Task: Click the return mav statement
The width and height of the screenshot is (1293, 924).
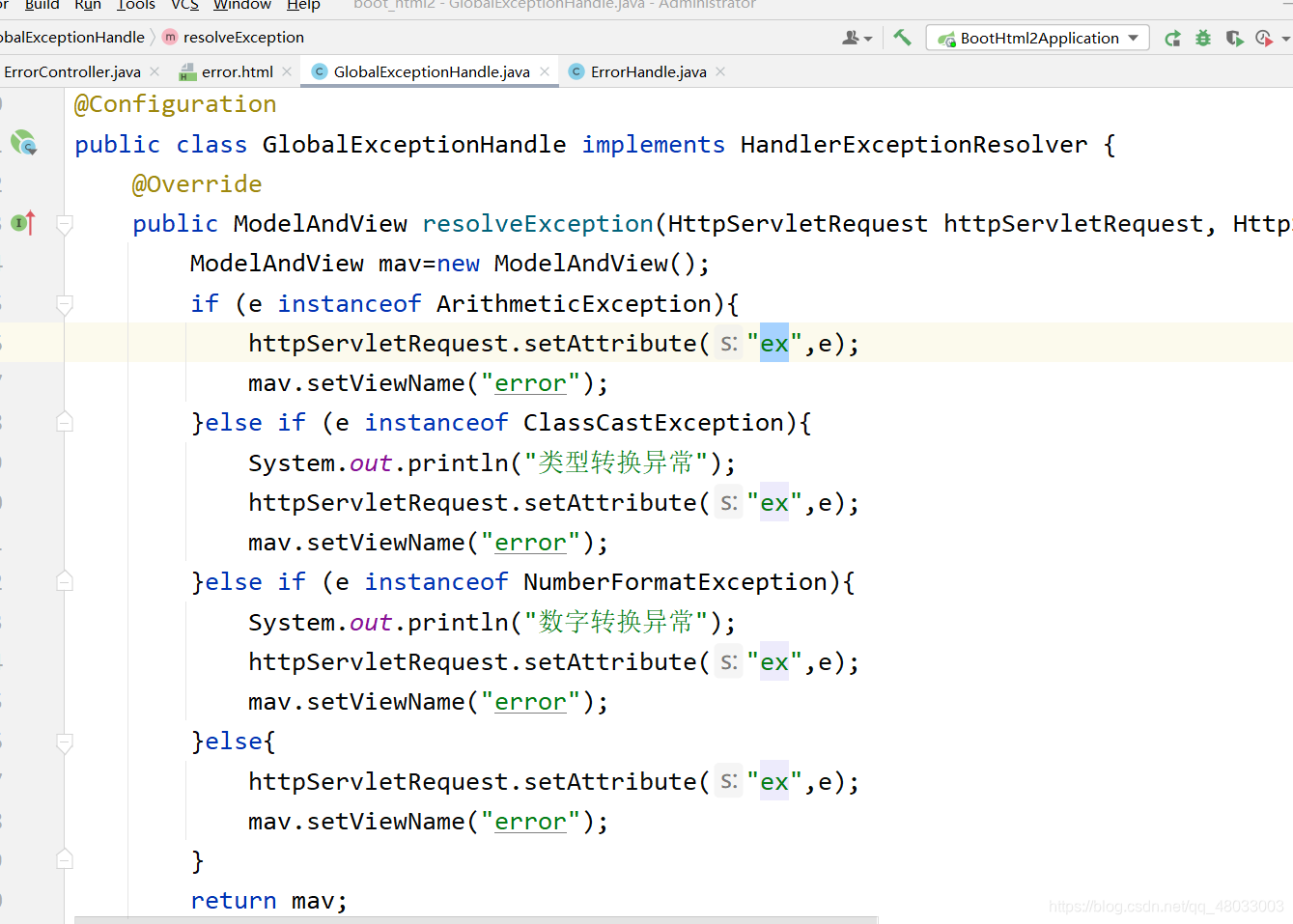Action: 268,901
